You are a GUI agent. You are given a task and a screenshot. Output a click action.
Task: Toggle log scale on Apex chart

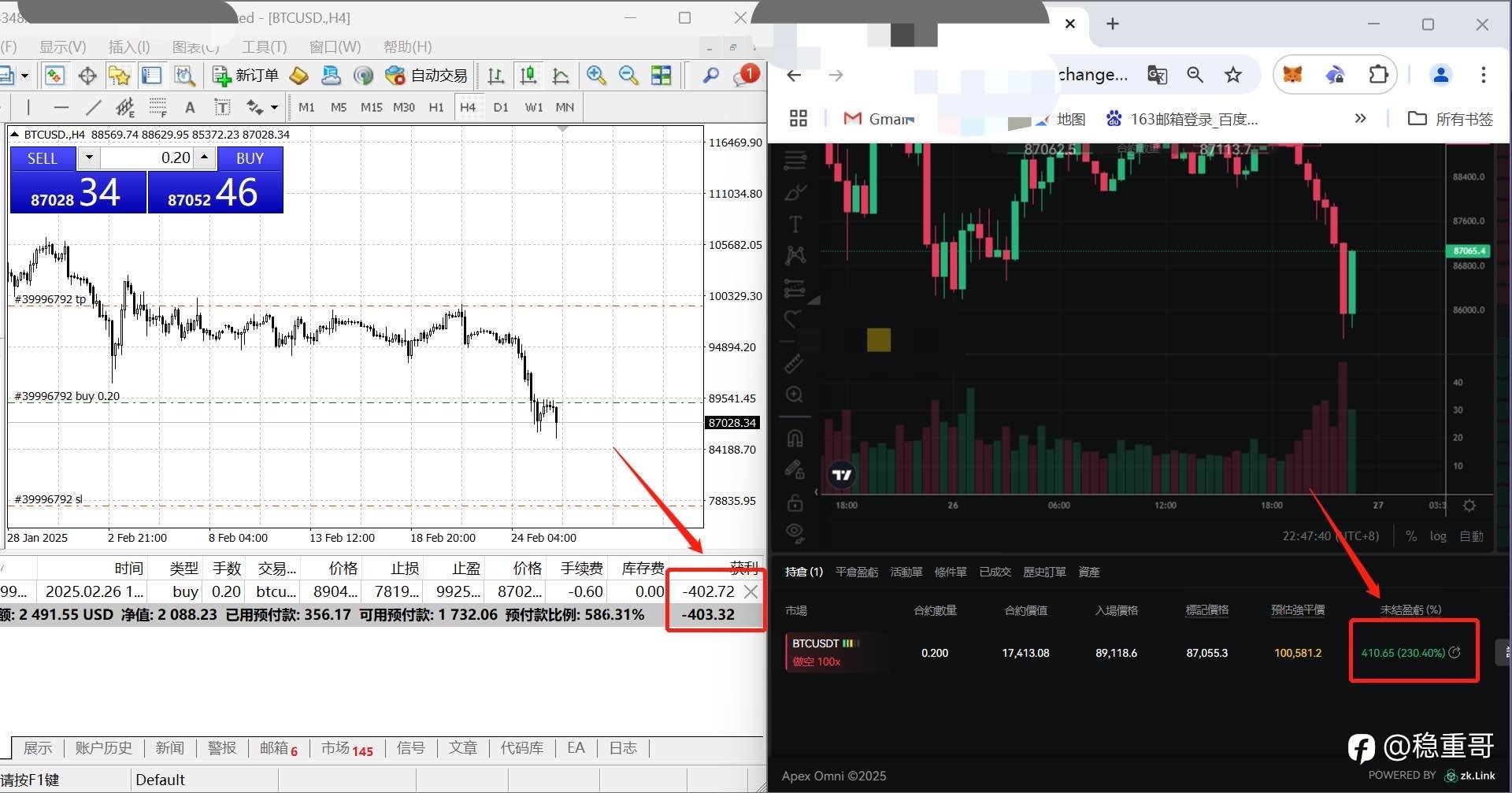(1438, 536)
